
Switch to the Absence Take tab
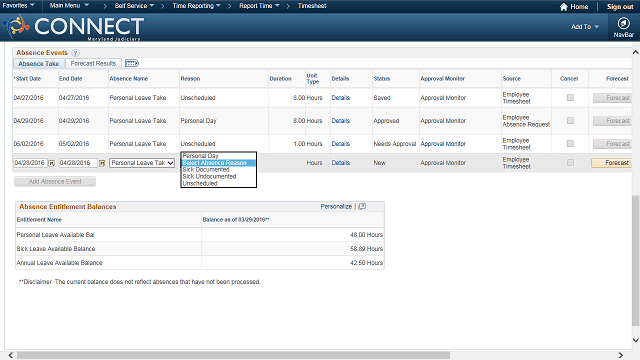pos(39,64)
